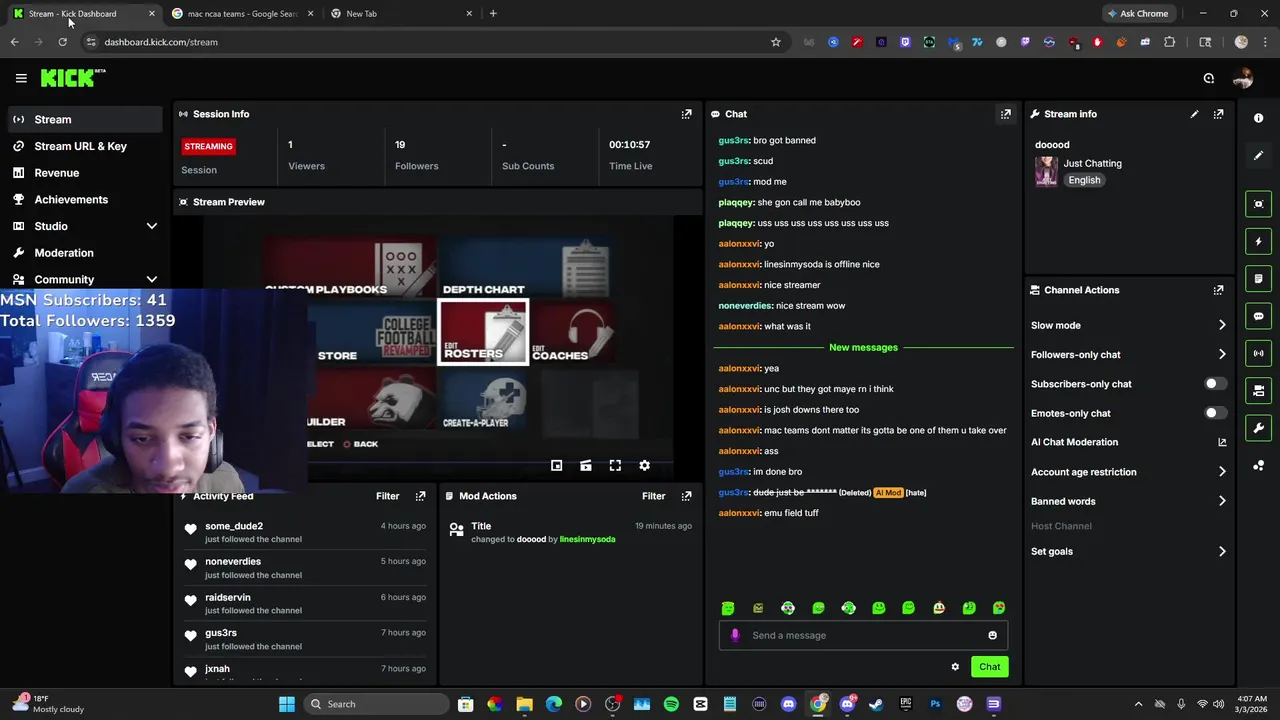Open Moderation in the sidebar

point(85,253)
